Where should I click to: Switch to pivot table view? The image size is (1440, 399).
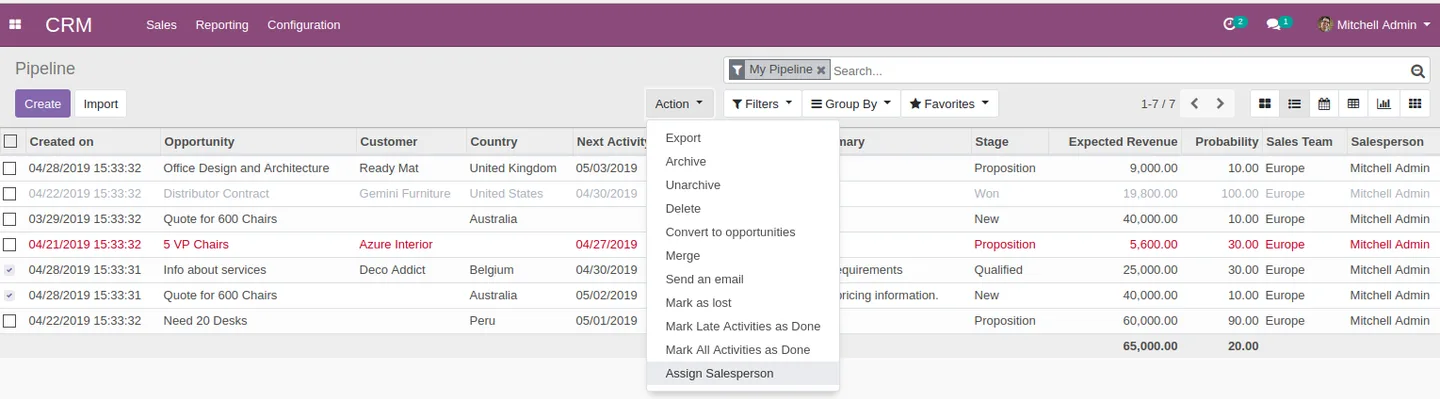tap(1354, 104)
